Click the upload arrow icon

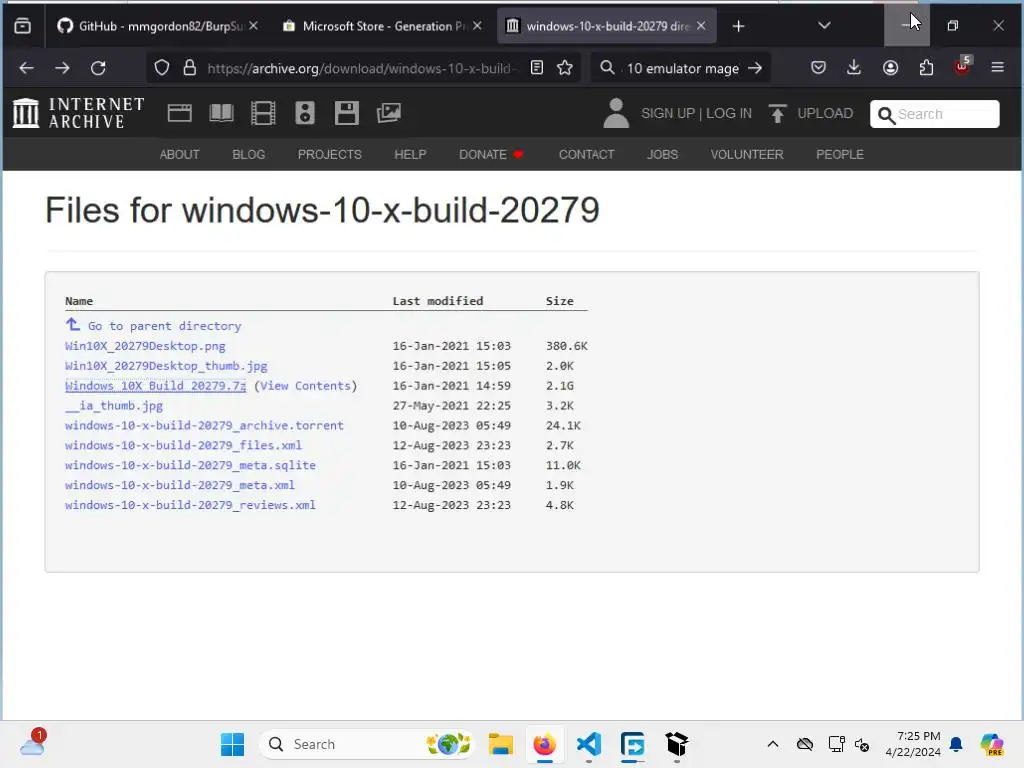(x=777, y=114)
